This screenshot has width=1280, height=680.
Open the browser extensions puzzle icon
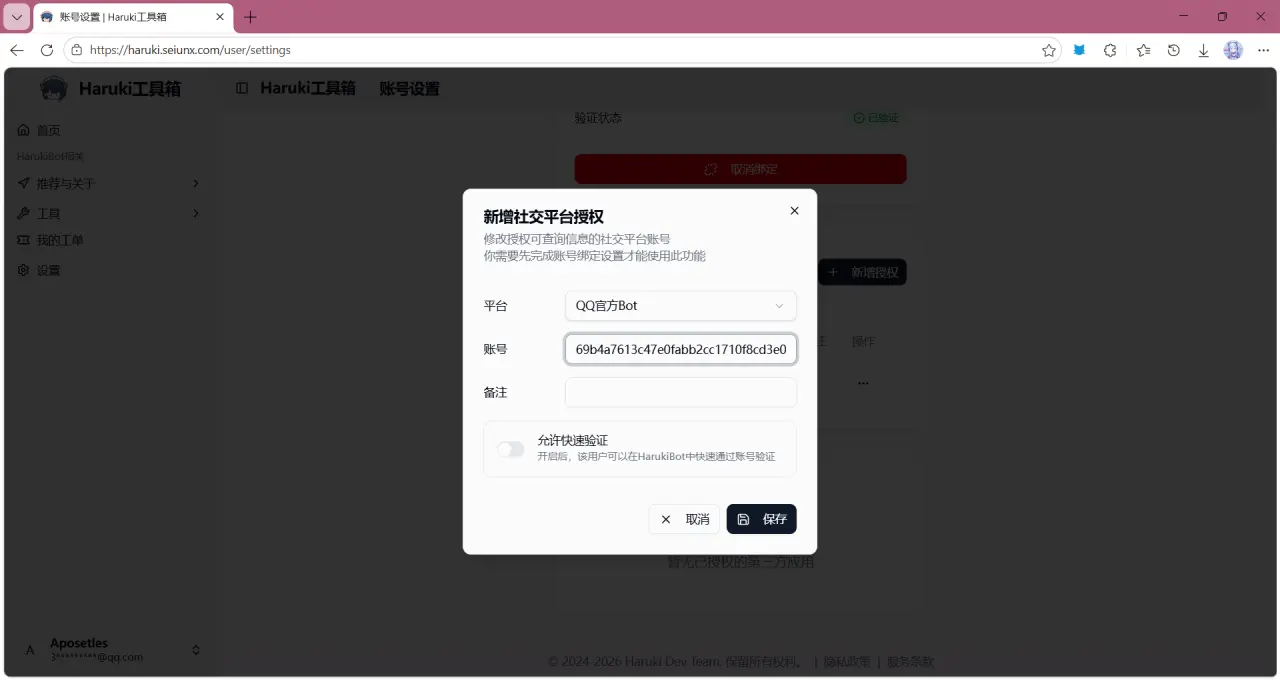(x=1110, y=50)
